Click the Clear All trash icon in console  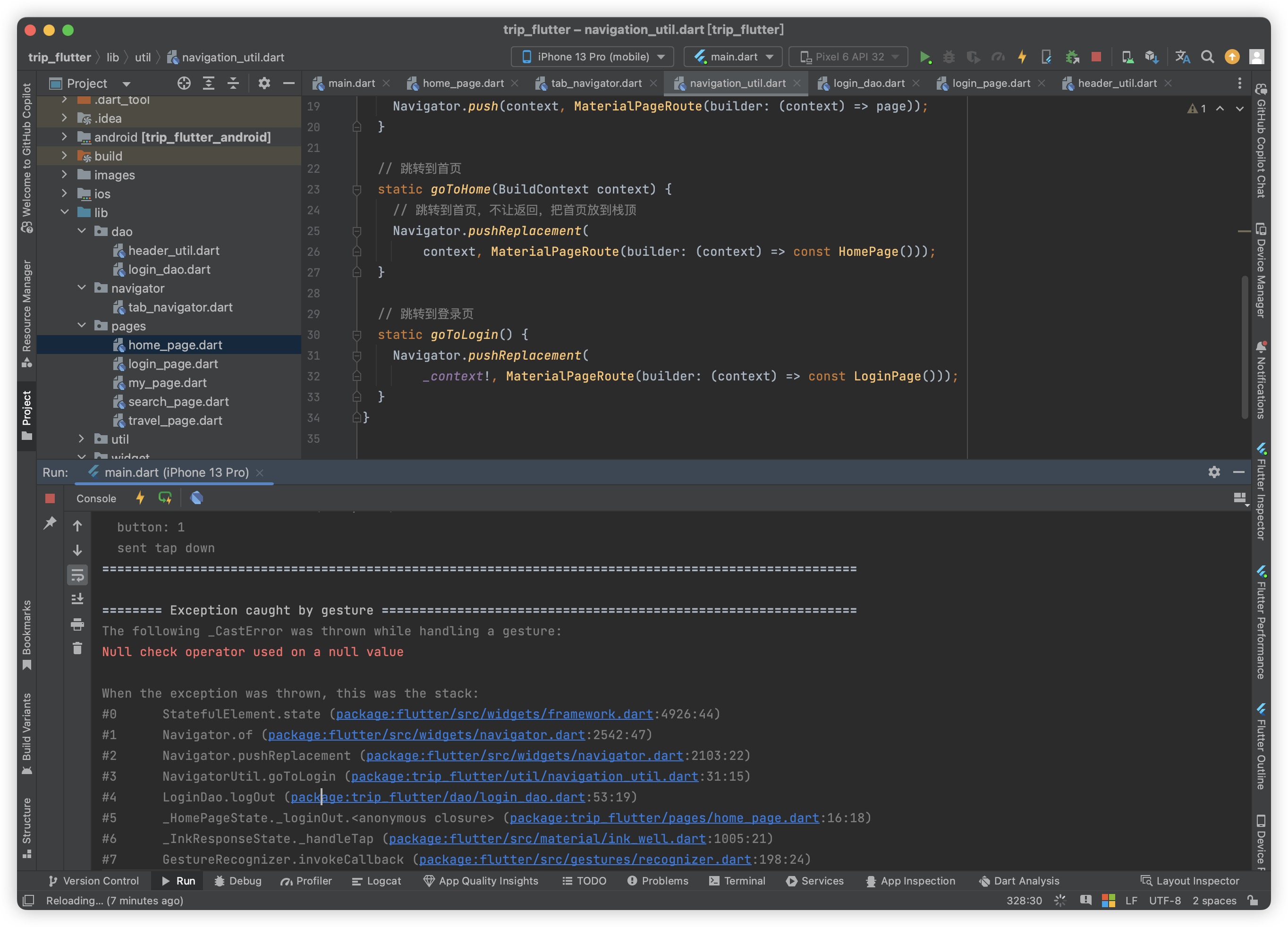(78, 648)
